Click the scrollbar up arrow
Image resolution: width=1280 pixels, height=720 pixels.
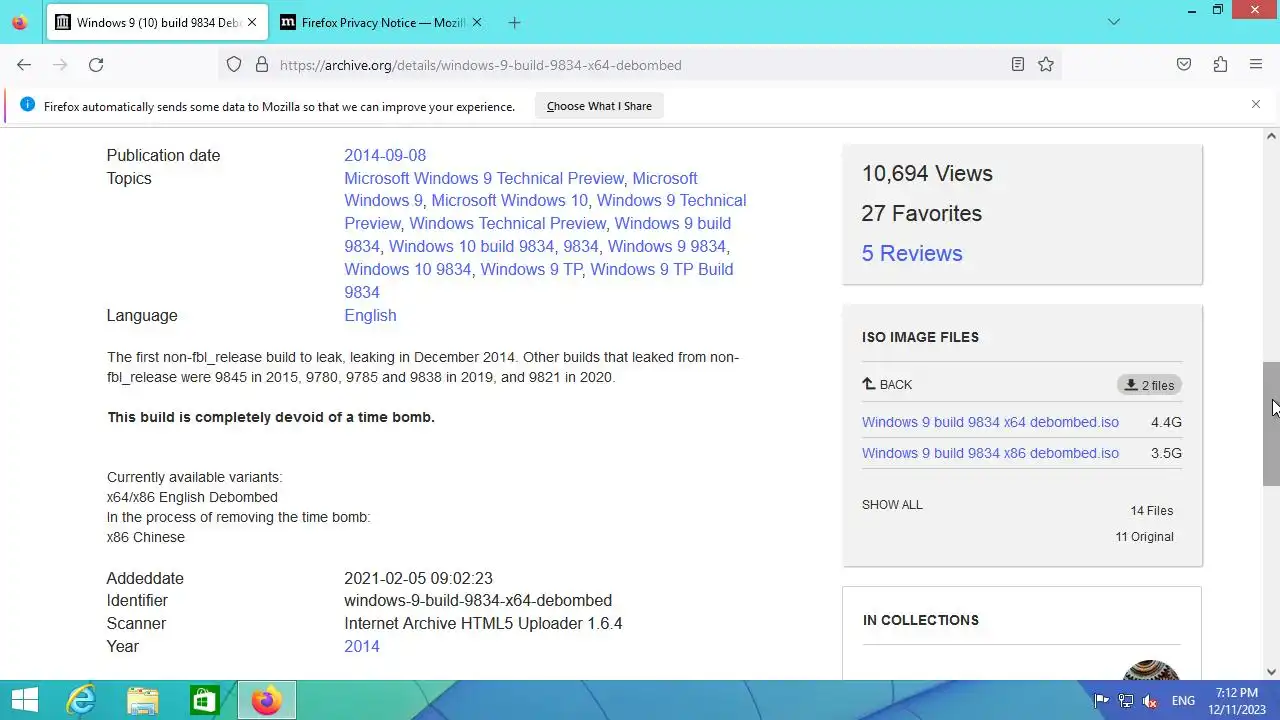click(x=1271, y=136)
